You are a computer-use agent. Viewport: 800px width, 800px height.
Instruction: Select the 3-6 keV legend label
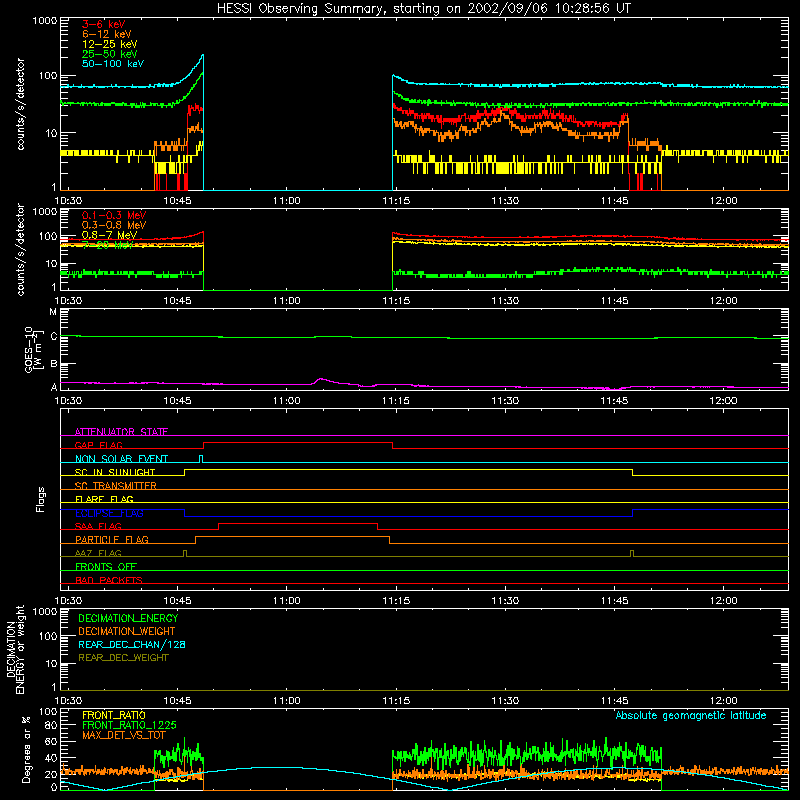103,24
